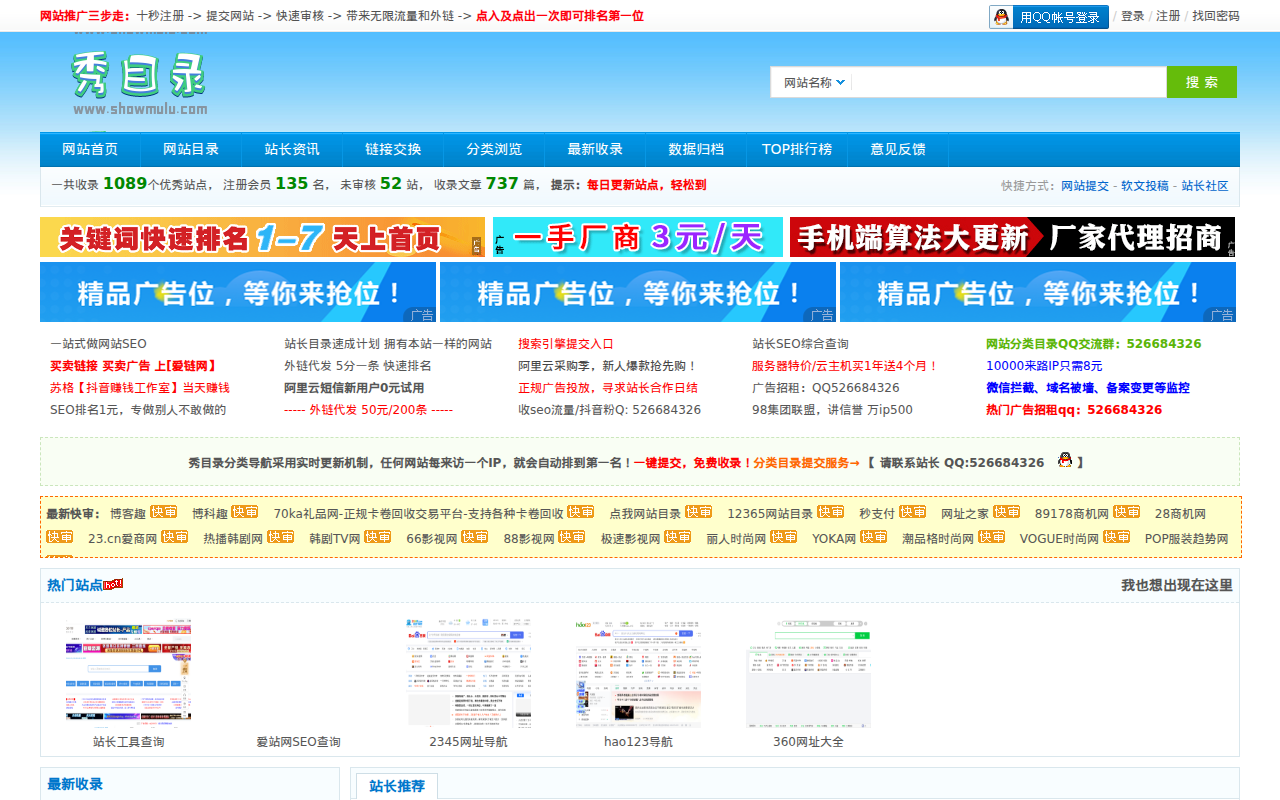The image size is (1280, 800).
Task: Click 软文投稿 shortcut link
Action: click(1145, 186)
